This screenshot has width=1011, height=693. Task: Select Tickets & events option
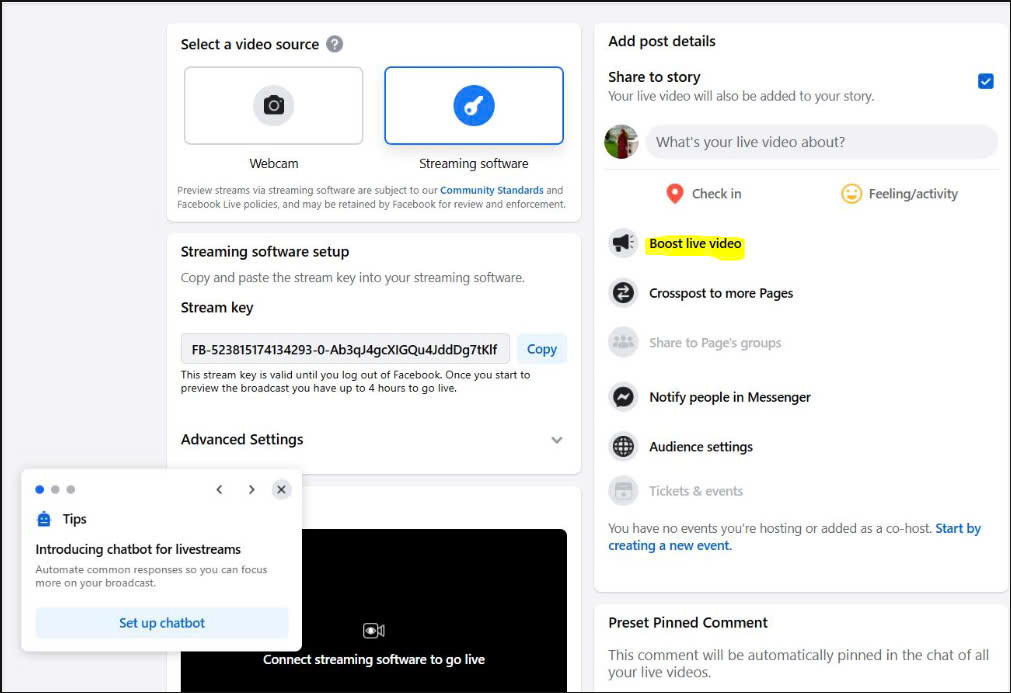pos(696,491)
